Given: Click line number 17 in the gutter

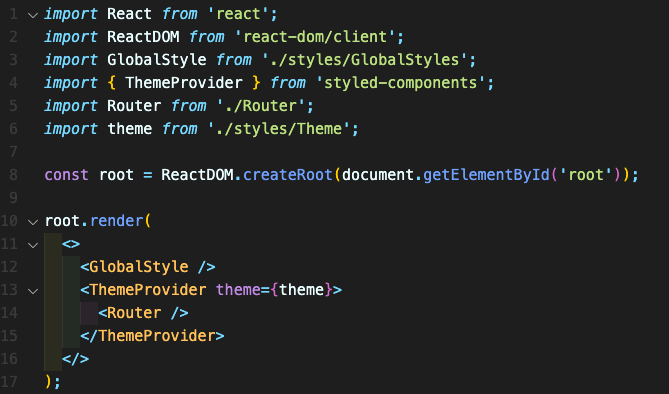Looking at the screenshot, I should (9, 382).
